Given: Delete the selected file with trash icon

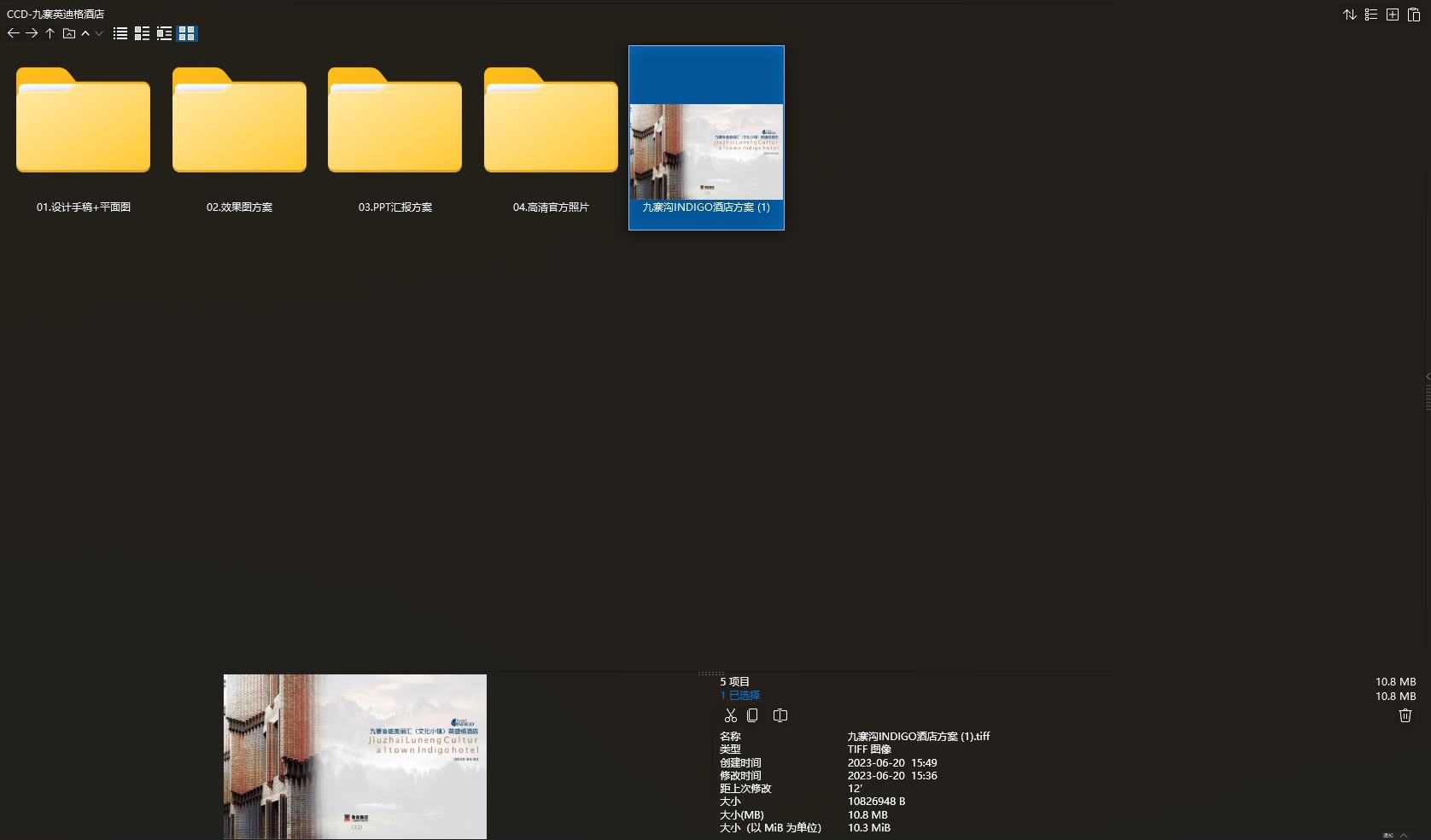Looking at the screenshot, I should click(1405, 715).
